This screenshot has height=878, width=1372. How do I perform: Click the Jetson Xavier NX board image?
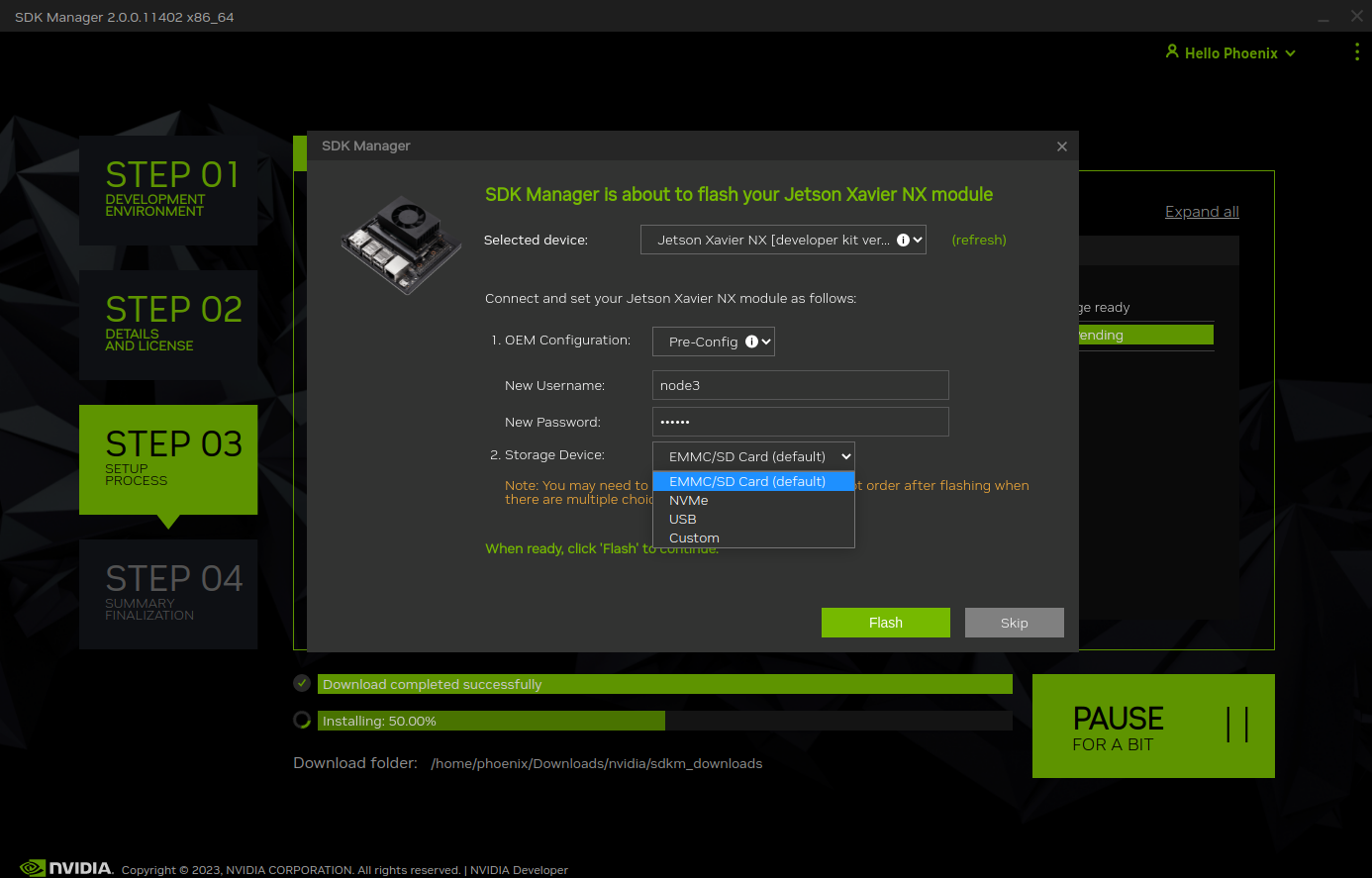(x=402, y=244)
